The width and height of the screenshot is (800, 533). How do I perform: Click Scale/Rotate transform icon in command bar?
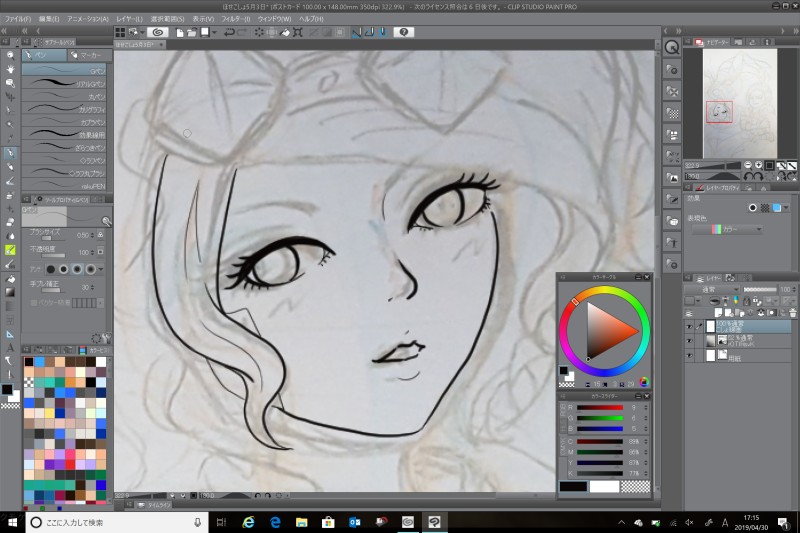tap(298, 32)
